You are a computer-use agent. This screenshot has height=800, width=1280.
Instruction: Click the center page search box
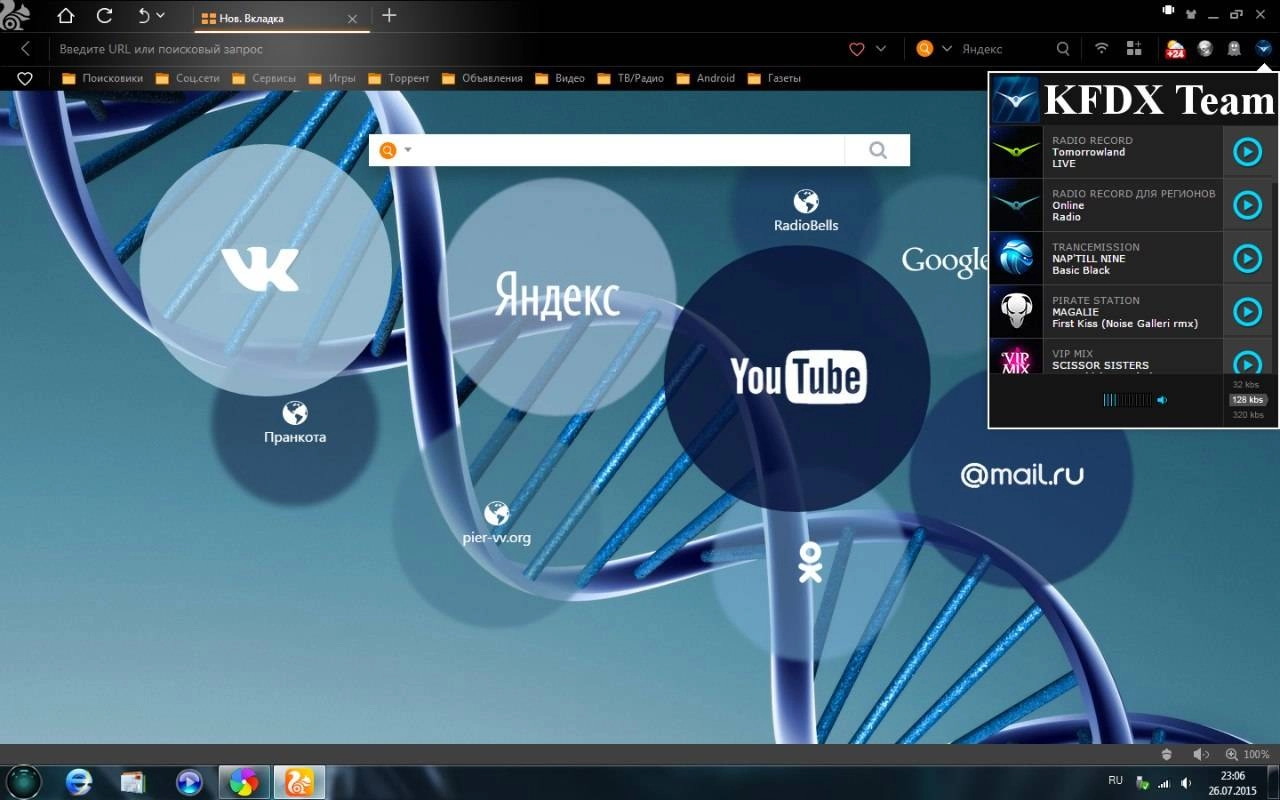pos(630,150)
